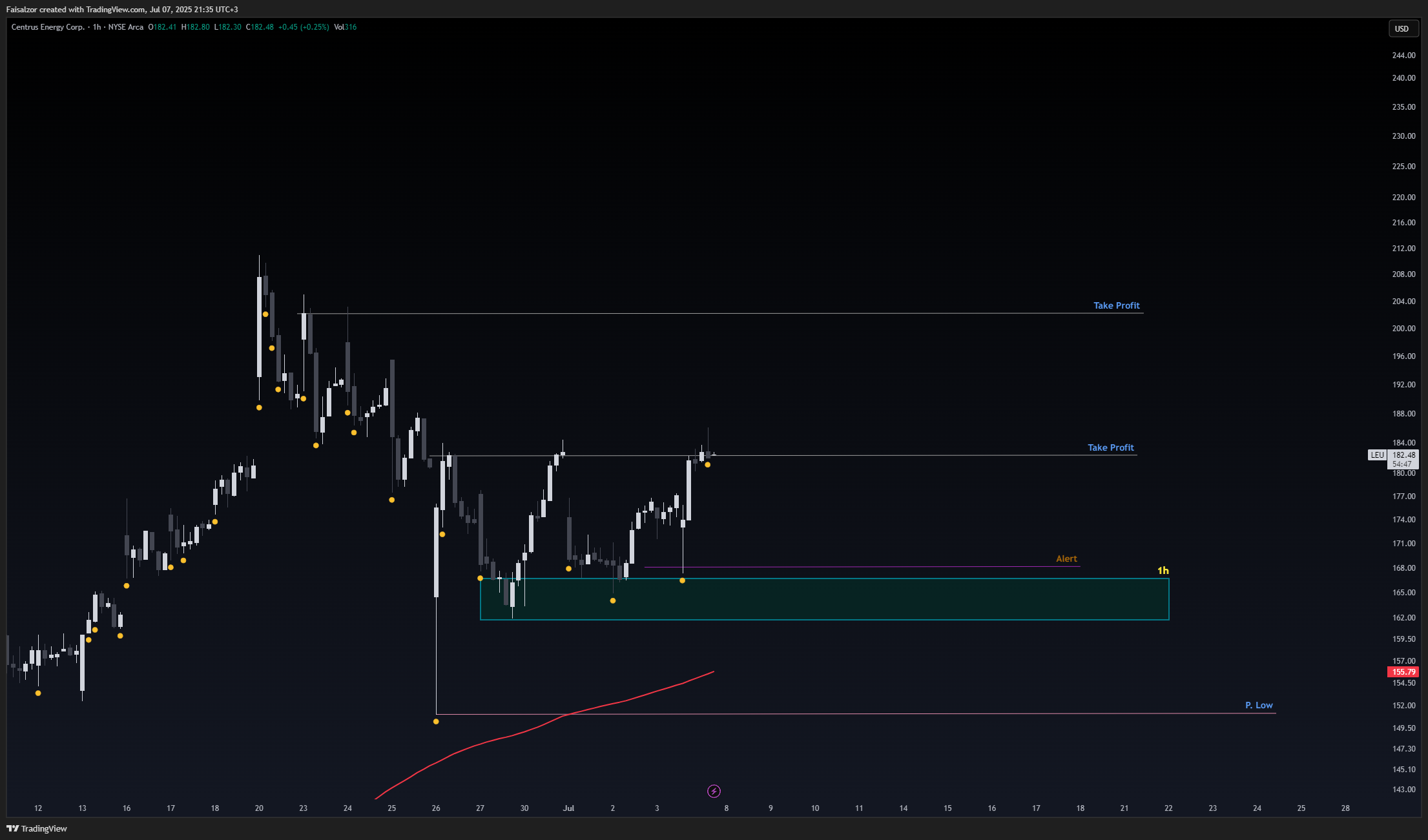1428x840 pixels.
Task: Click the teal 1h demand zone rectangle
Action: [x=825, y=599]
